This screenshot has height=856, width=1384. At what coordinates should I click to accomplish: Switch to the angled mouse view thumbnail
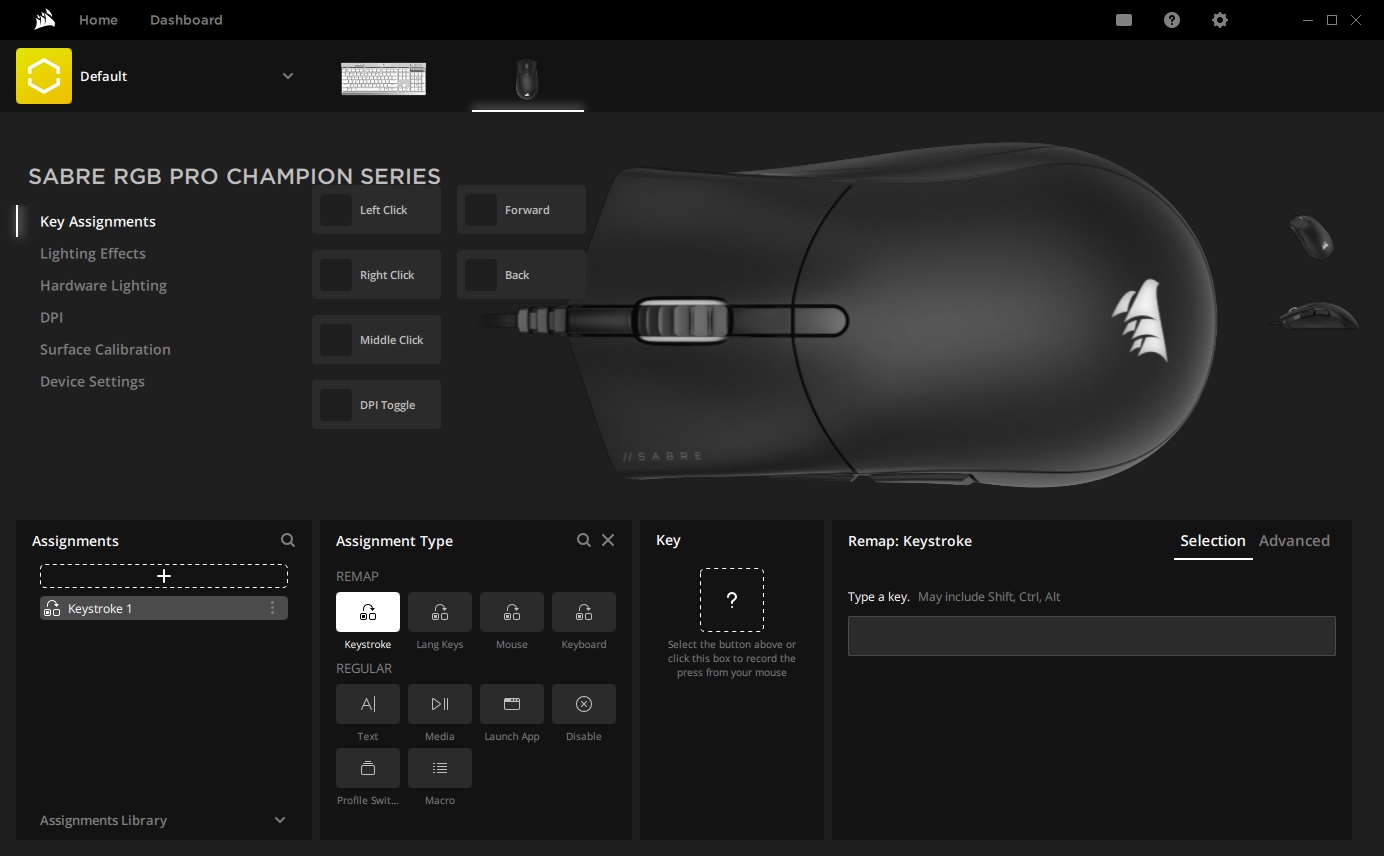click(1312, 237)
